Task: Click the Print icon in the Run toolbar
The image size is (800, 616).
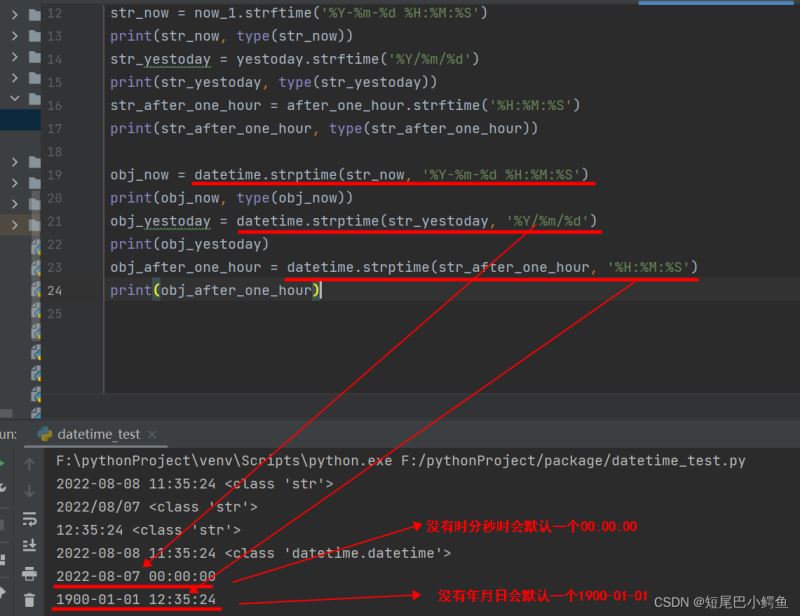Action: point(29,573)
